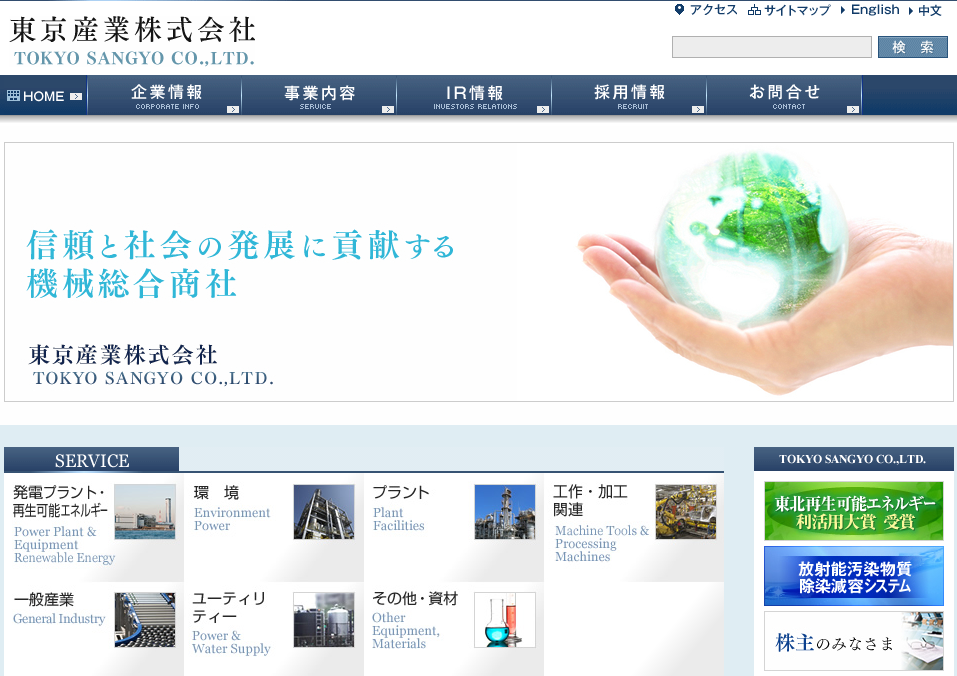The width and height of the screenshot is (957, 676).
Task: Click the 株主のみなさま banner
Action: point(853,641)
